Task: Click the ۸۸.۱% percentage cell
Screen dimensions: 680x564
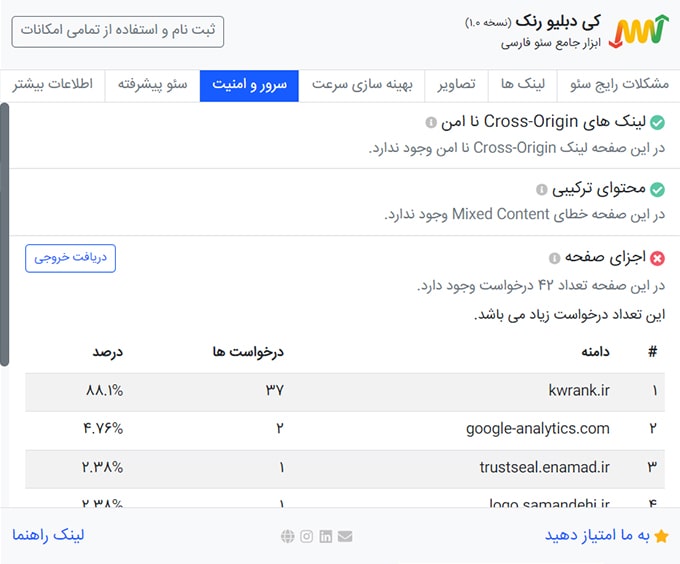Action: pyautogui.click(x=104, y=391)
